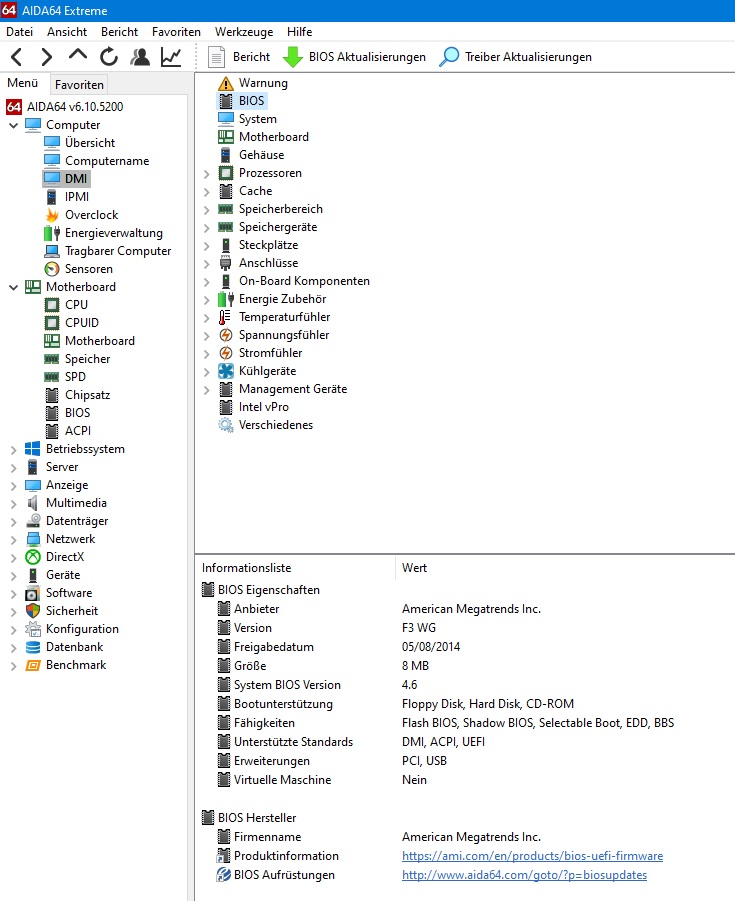Screen dimensions: 735x901
Task: Click Treiber Aktualisierungen with the magnifier icon
Action: (515, 57)
